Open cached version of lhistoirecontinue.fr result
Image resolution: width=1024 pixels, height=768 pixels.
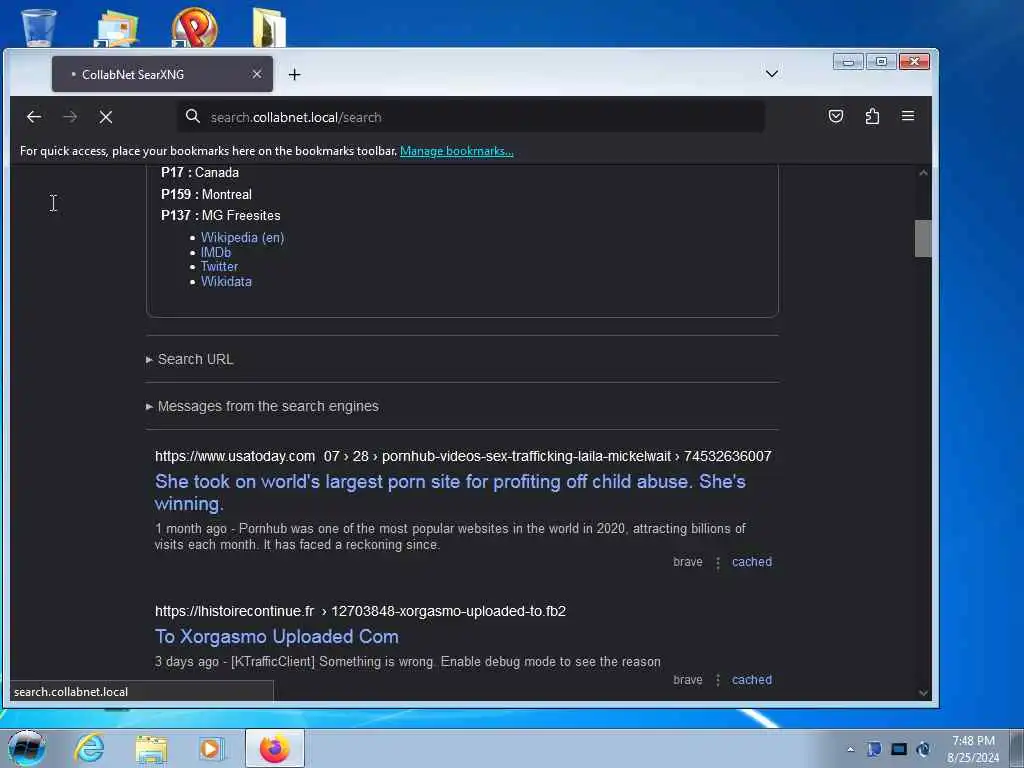[x=752, y=680]
